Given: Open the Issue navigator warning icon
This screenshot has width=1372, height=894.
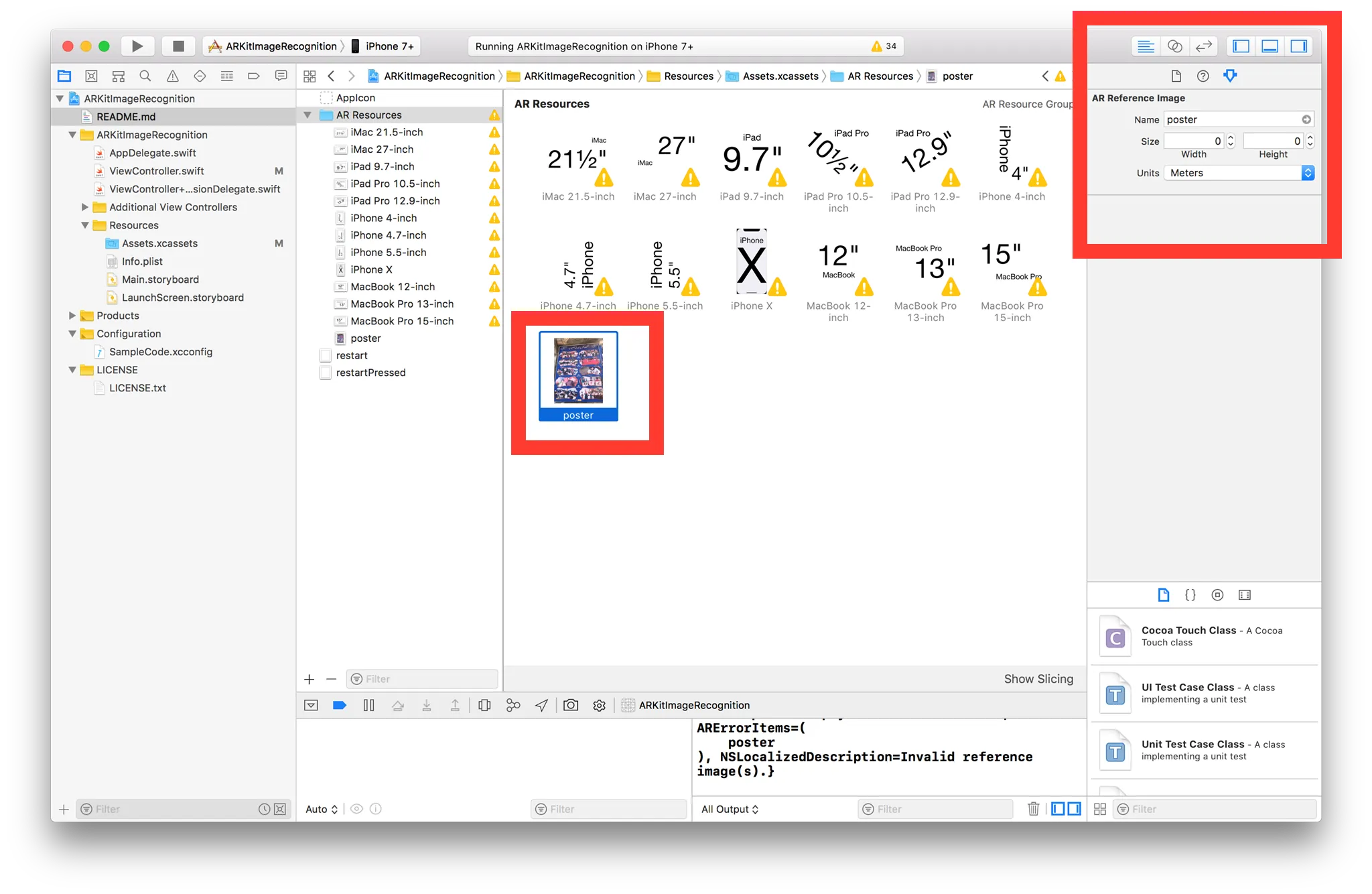Looking at the screenshot, I should [172, 76].
